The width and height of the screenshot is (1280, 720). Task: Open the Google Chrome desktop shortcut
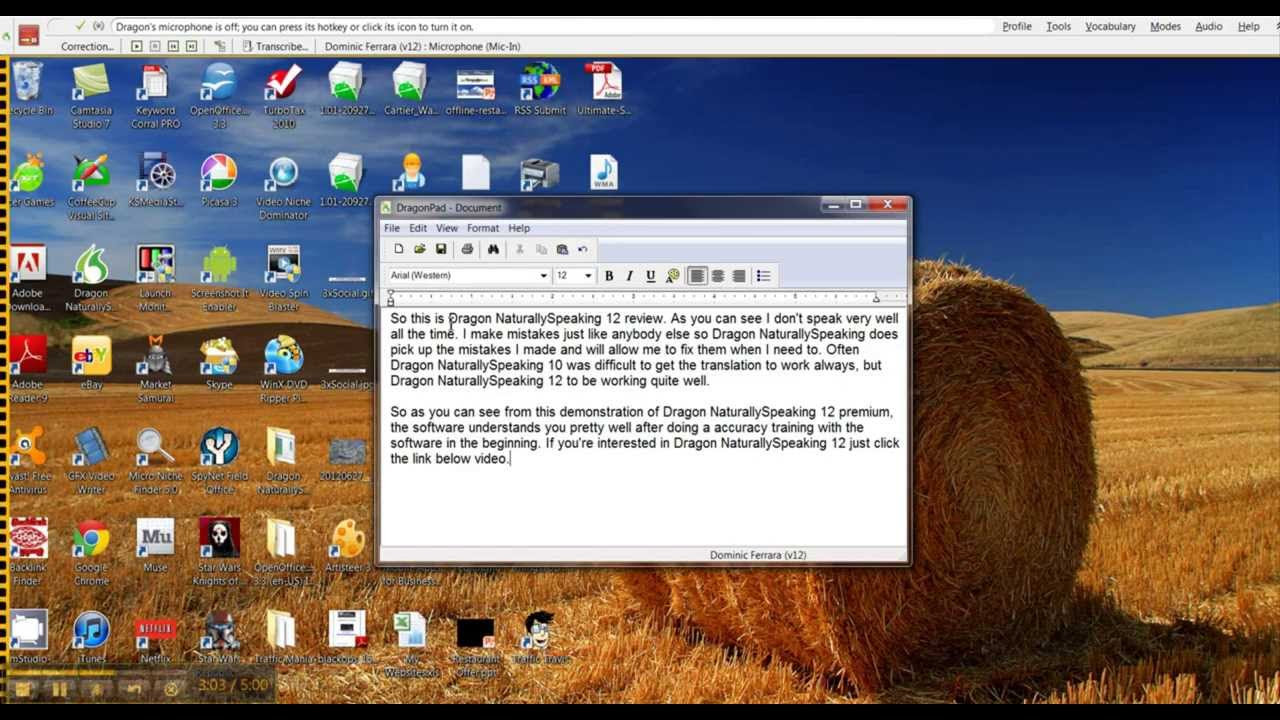coord(91,552)
